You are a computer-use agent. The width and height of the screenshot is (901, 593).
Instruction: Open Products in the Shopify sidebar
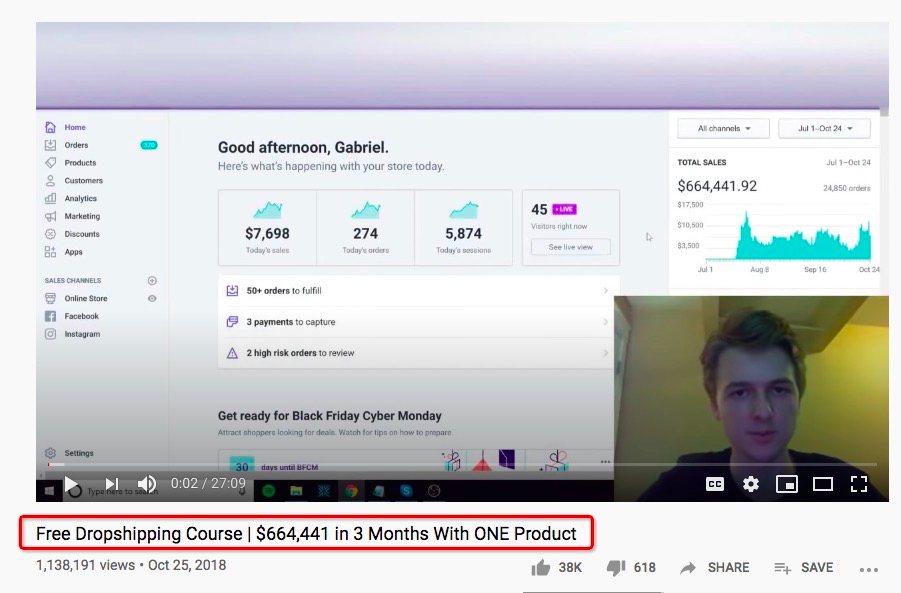tap(80, 163)
